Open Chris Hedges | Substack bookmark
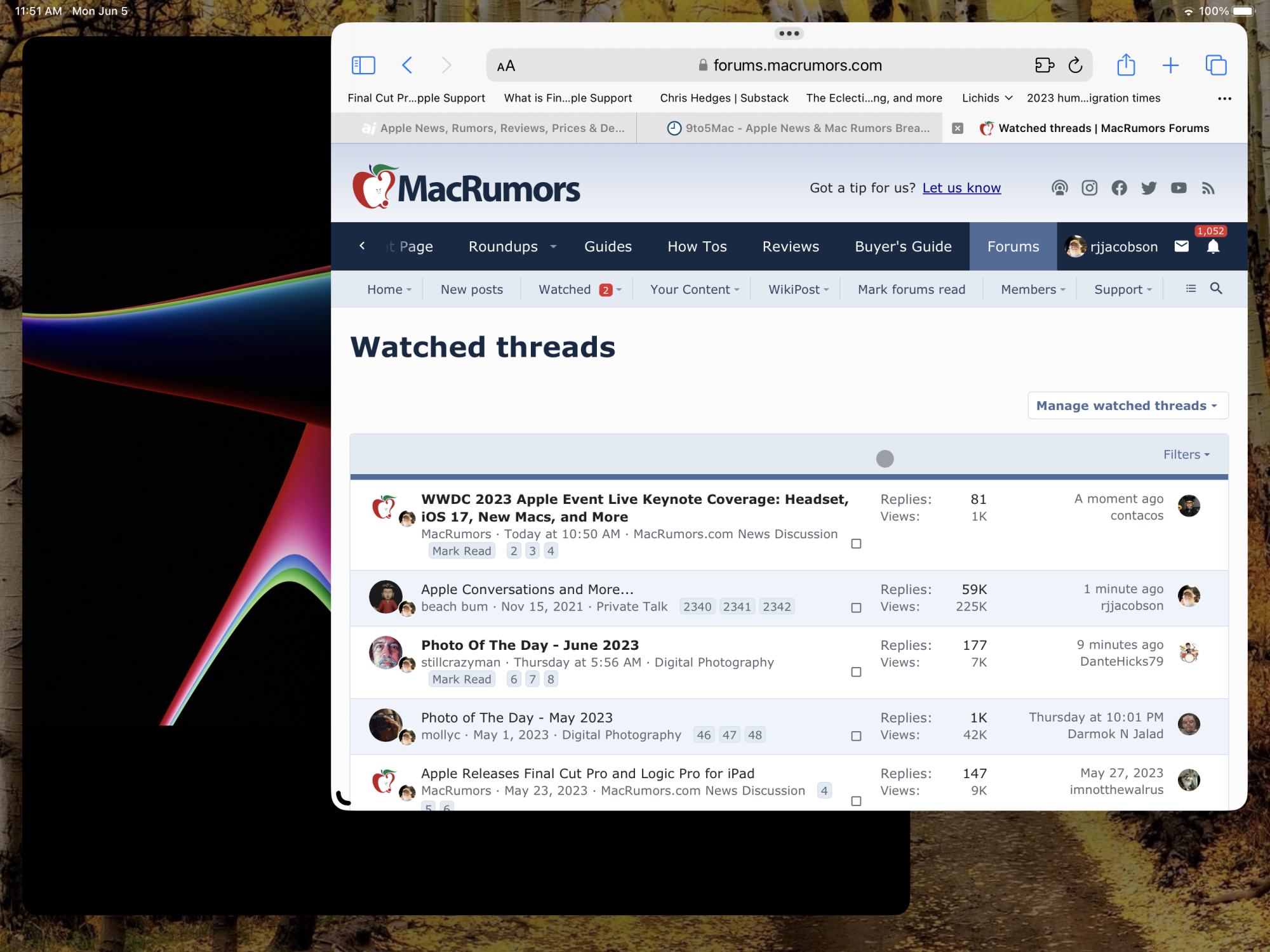The width and height of the screenshot is (1270, 952). tap(724, 98)
